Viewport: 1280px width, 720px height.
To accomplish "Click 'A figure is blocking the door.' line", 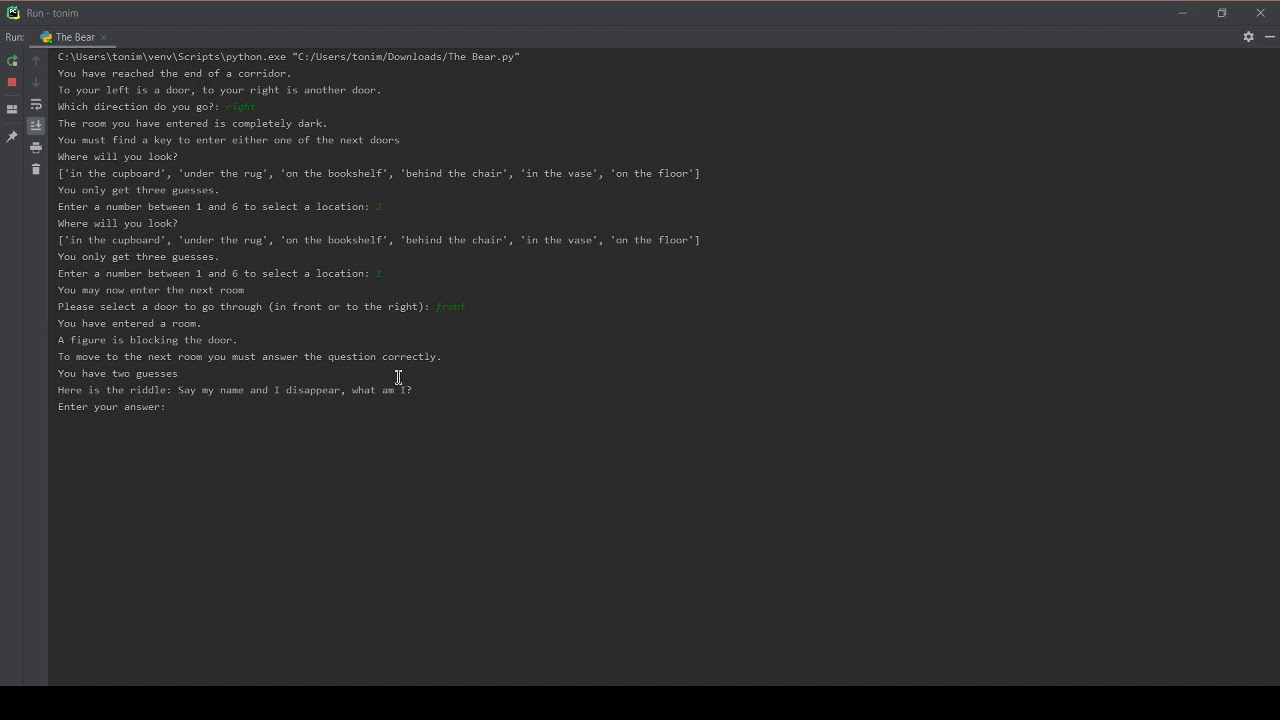I will [x=148, y=340].
